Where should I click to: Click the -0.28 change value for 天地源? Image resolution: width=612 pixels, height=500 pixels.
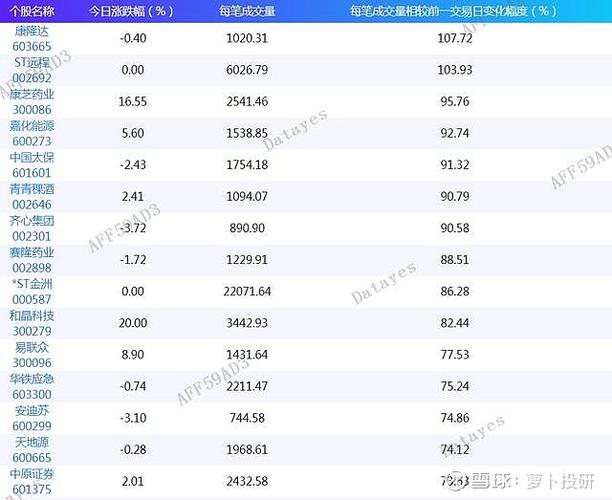(x=133, y=449)
